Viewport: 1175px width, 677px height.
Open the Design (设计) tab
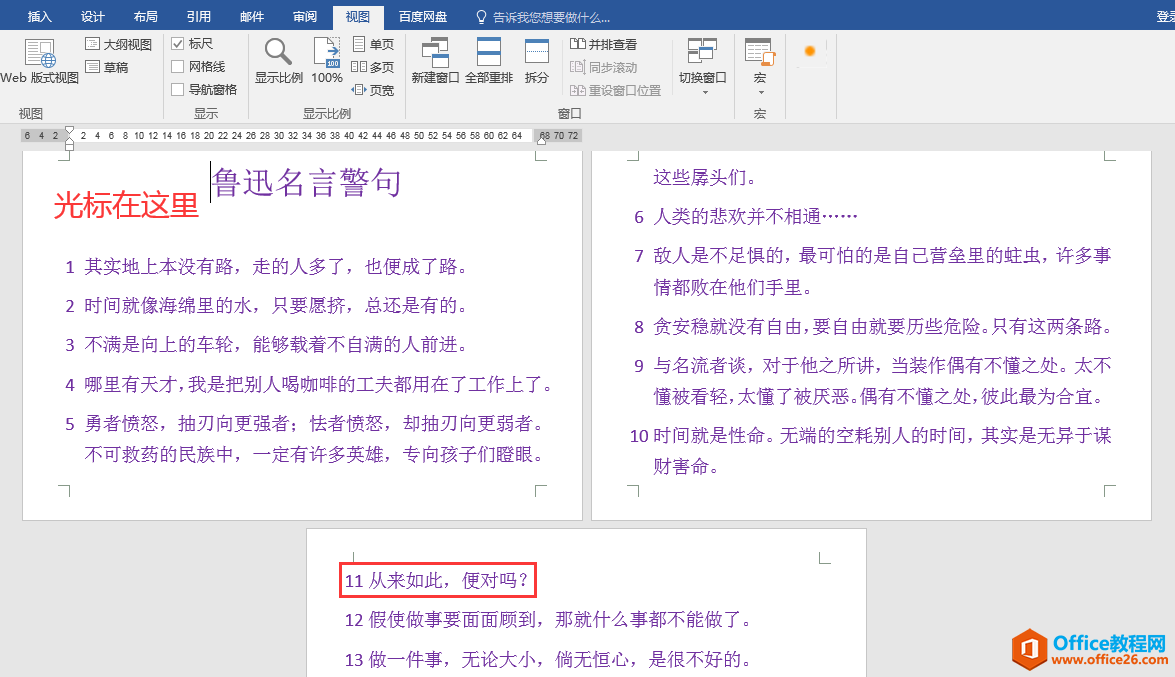(x=93, y=16)
